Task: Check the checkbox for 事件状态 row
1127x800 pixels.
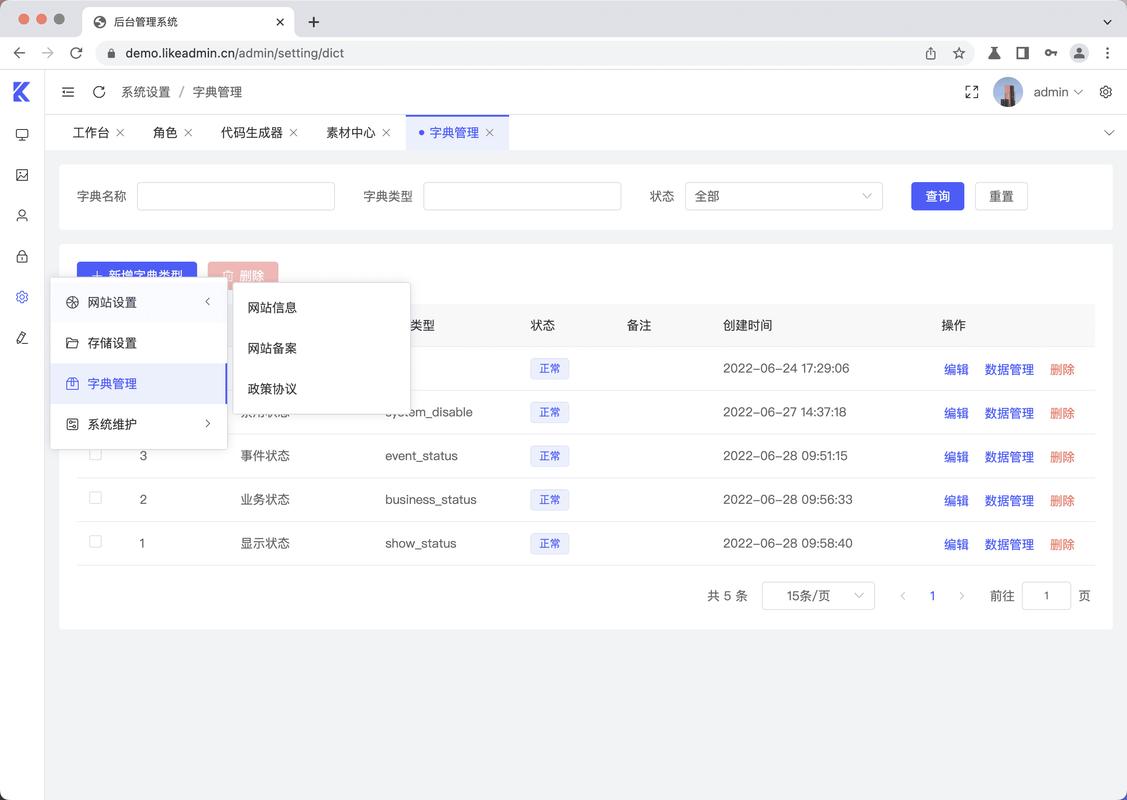Action: (95, 453)
